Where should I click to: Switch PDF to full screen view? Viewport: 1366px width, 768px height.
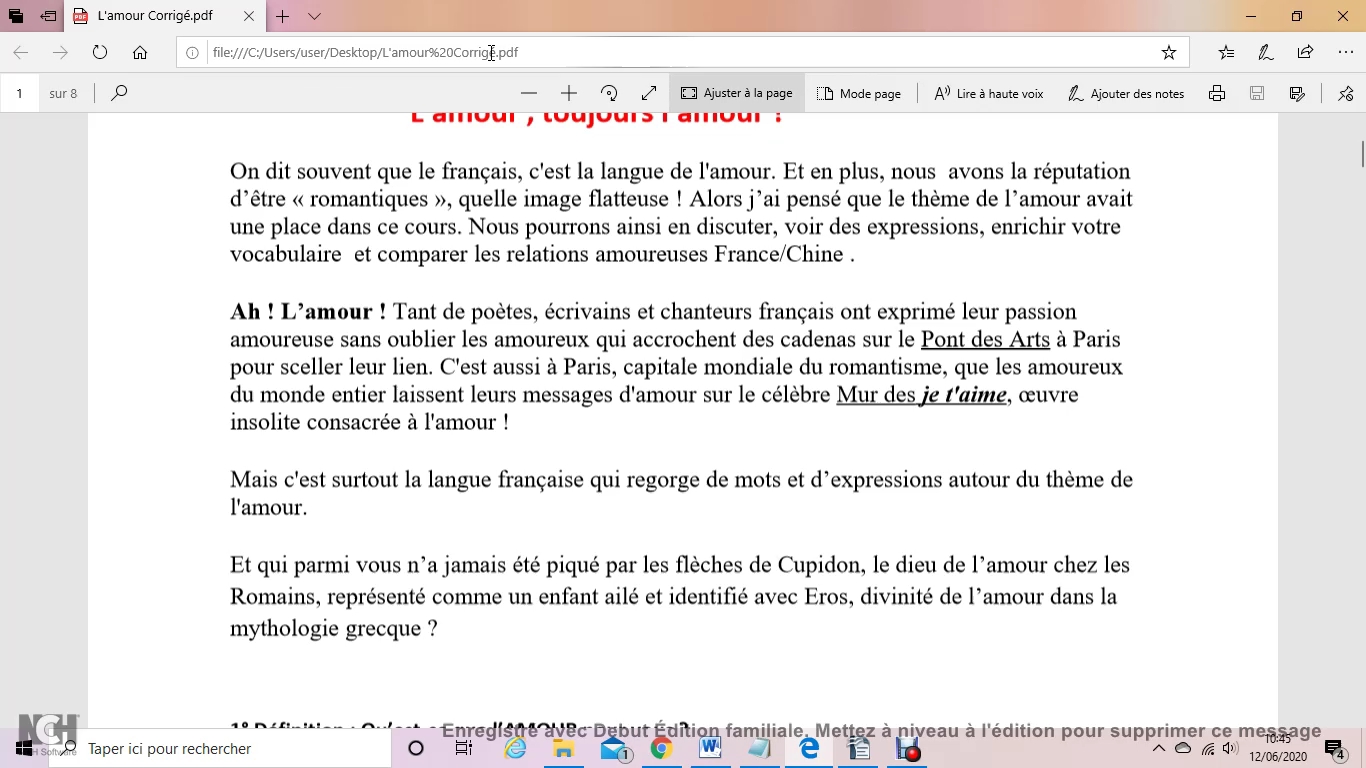click(649, 93)
